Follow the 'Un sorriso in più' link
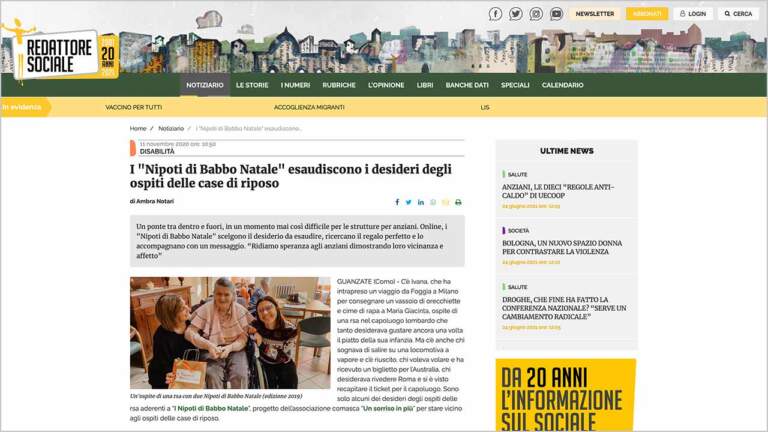768x432 pixels. tap(388, 408)
